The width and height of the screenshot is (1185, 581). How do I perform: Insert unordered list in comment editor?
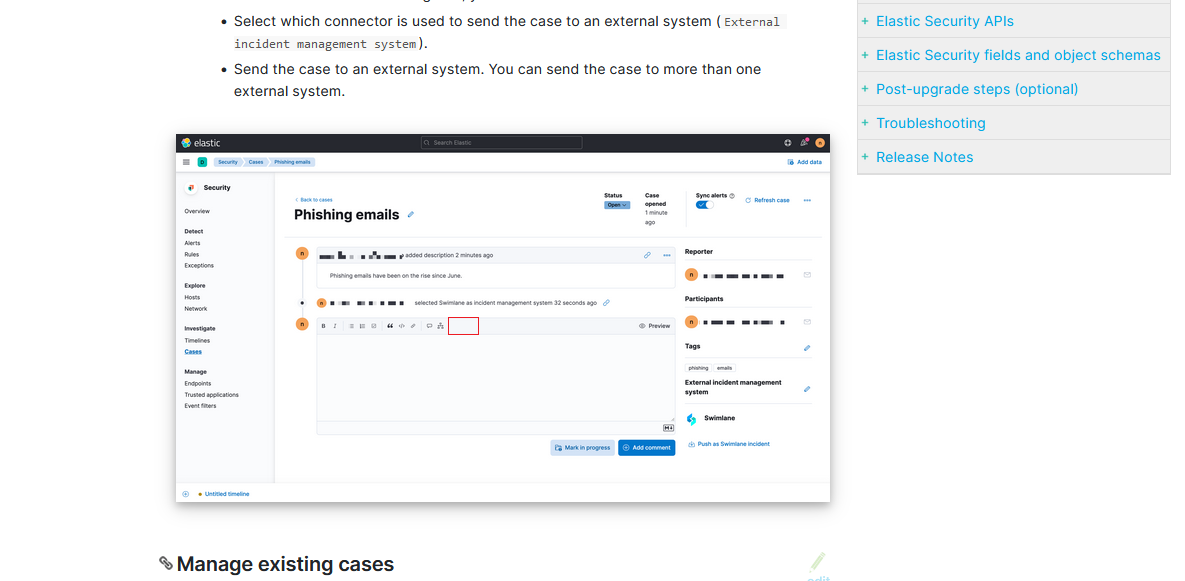(351, 326)
